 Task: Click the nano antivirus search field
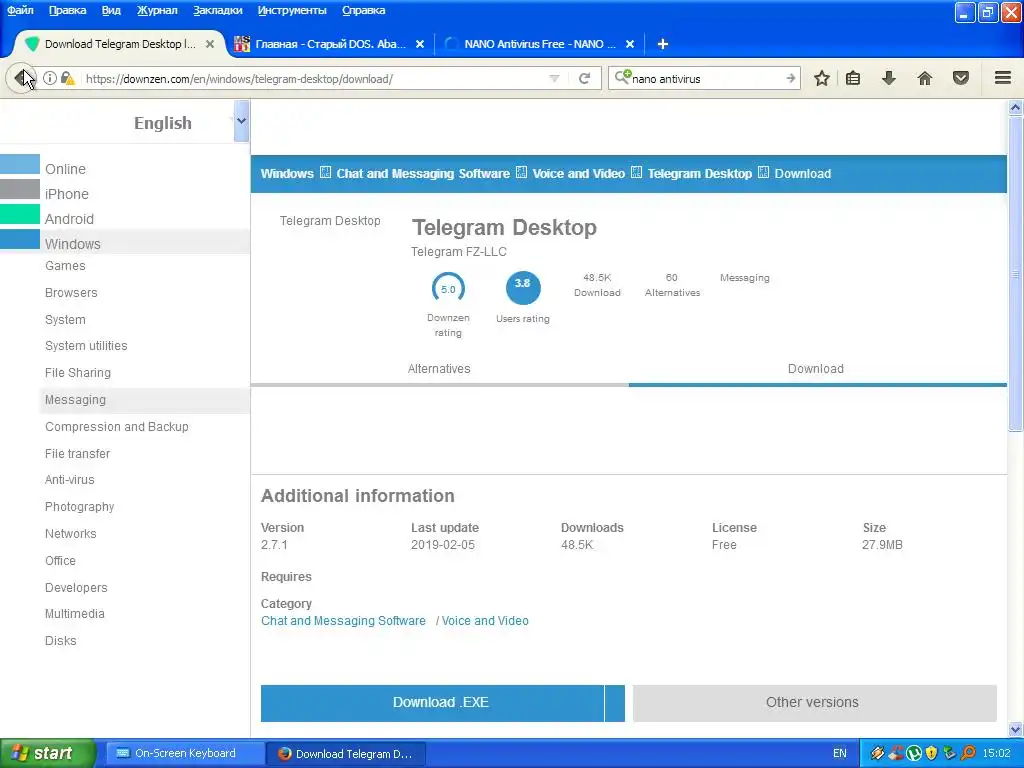705,78
